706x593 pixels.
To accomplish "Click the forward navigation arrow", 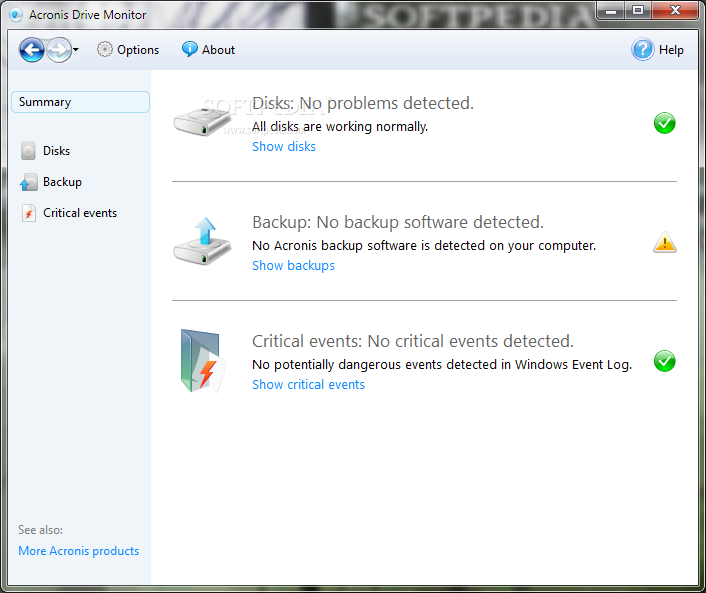I will tap(59, 50).
